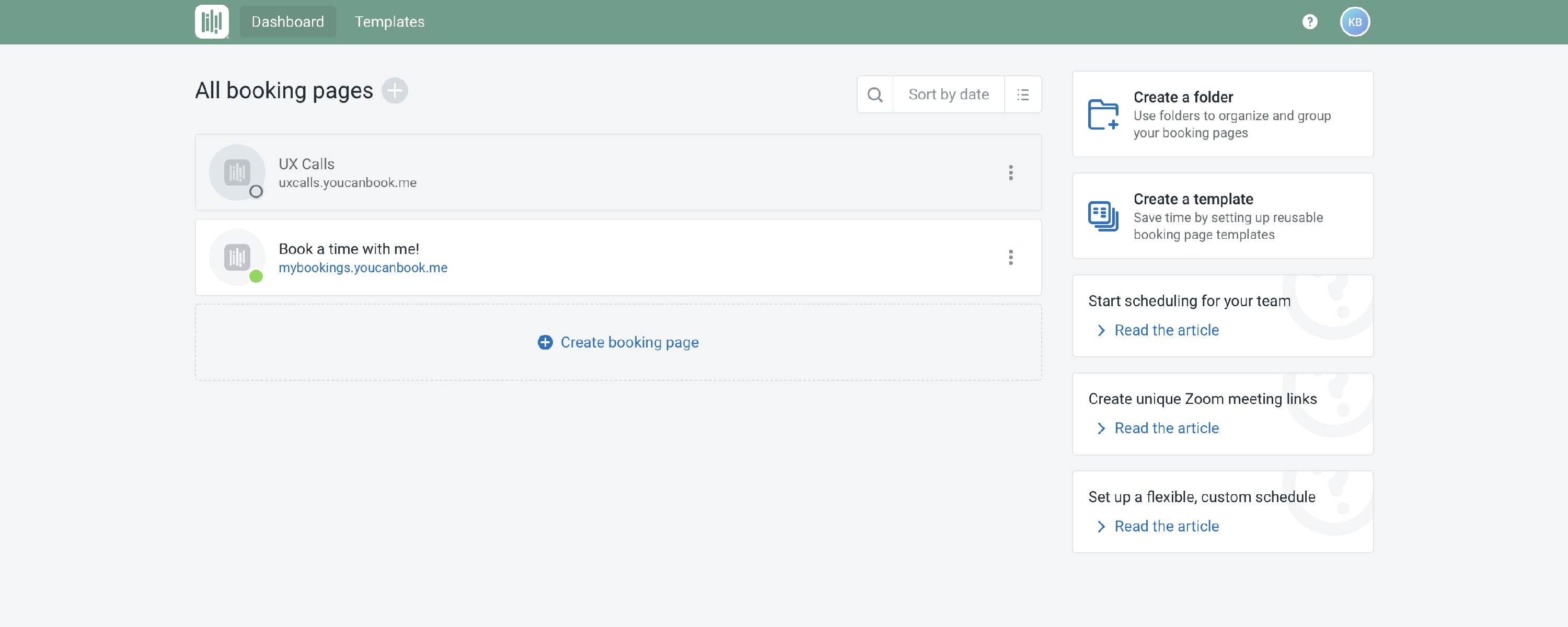The height and width of the screenshot is (627, 1568).
Task: Switch to the Templates tab
Action: click(x=389, y=21)
